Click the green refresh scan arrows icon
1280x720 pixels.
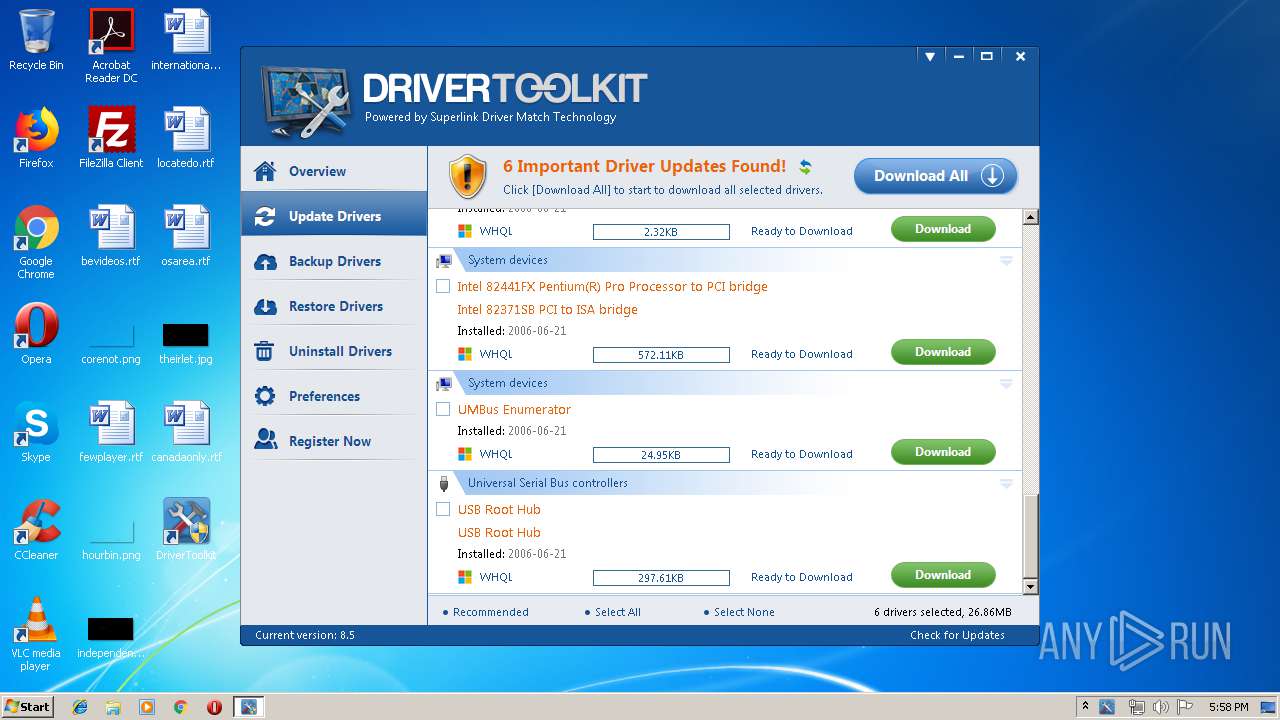805,167
